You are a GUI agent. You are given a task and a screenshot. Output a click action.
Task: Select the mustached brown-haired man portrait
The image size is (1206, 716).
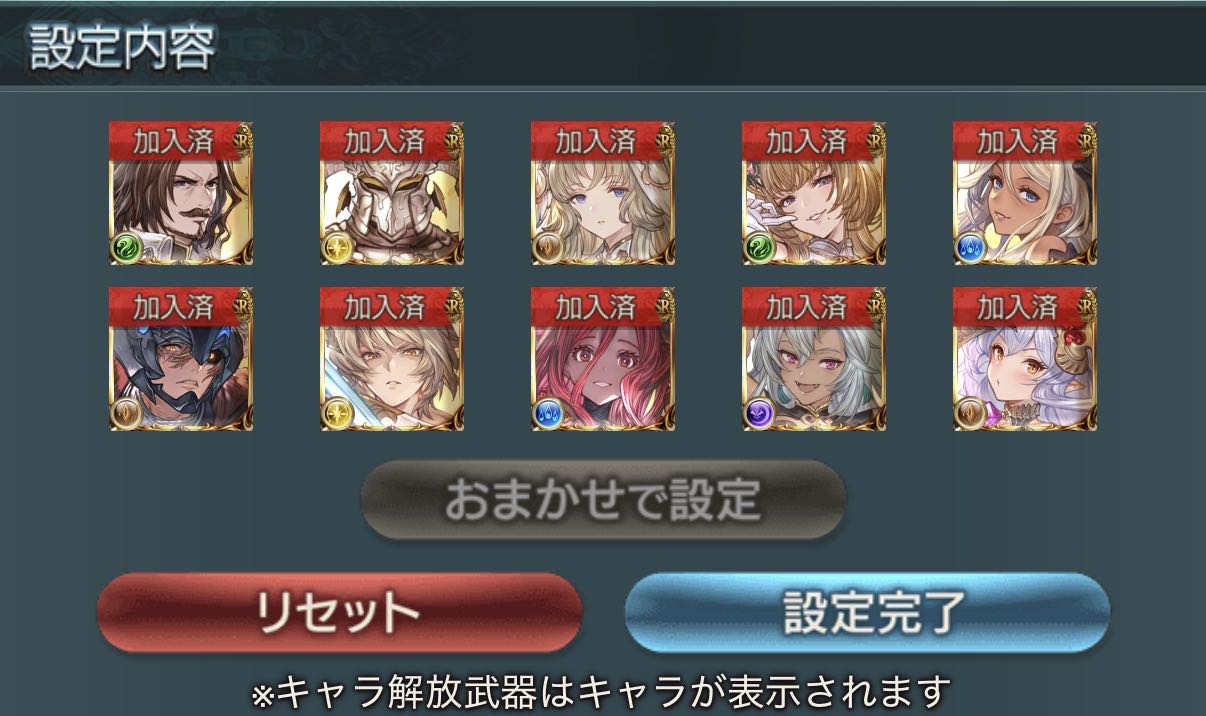pyautogui.click(x=181, y=193)
